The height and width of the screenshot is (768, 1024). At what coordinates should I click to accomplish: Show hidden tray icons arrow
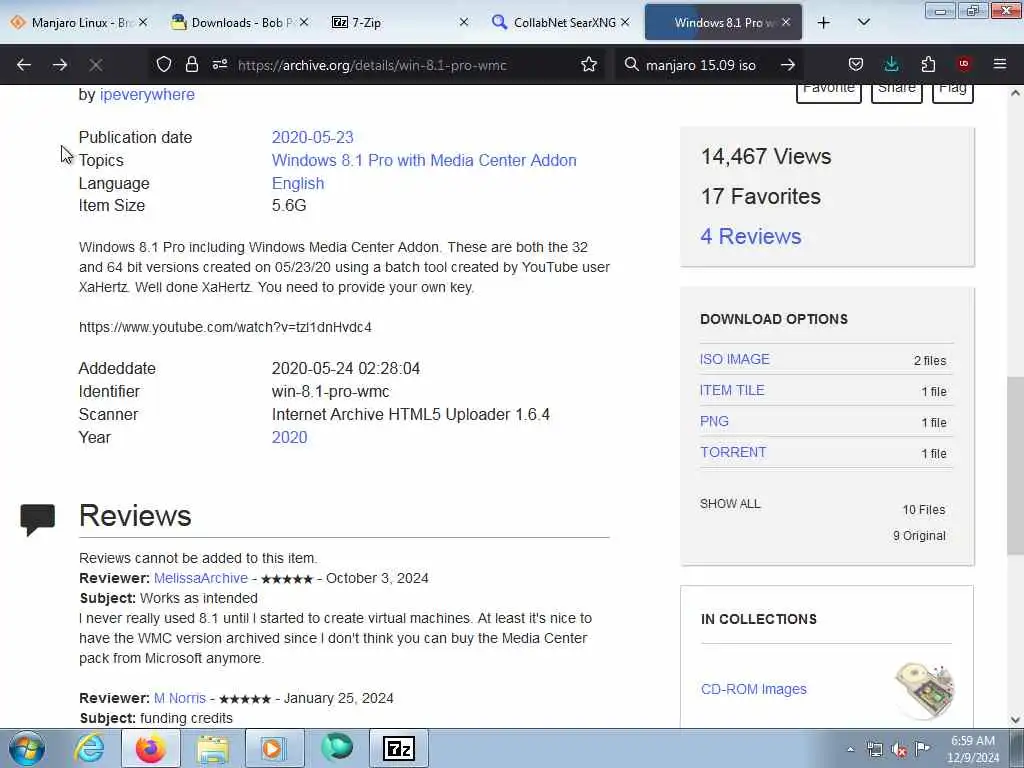click(x=850, y=750)
